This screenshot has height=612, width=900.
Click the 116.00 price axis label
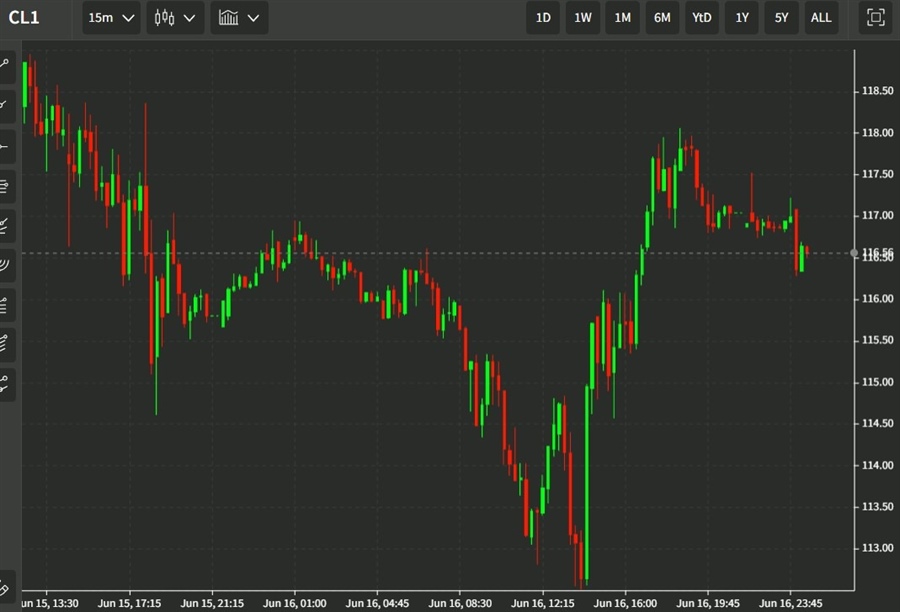(878, 299)
